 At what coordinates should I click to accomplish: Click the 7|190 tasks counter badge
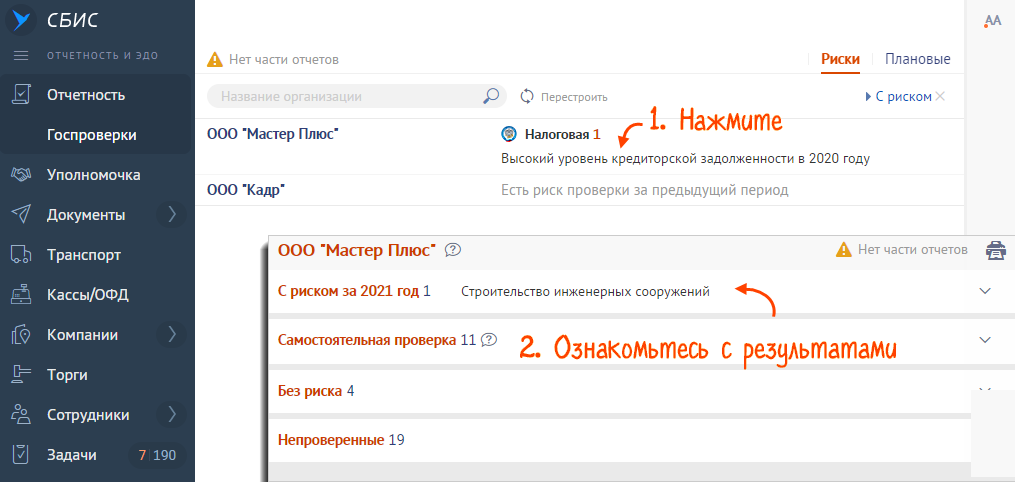(x=157, y=455)
